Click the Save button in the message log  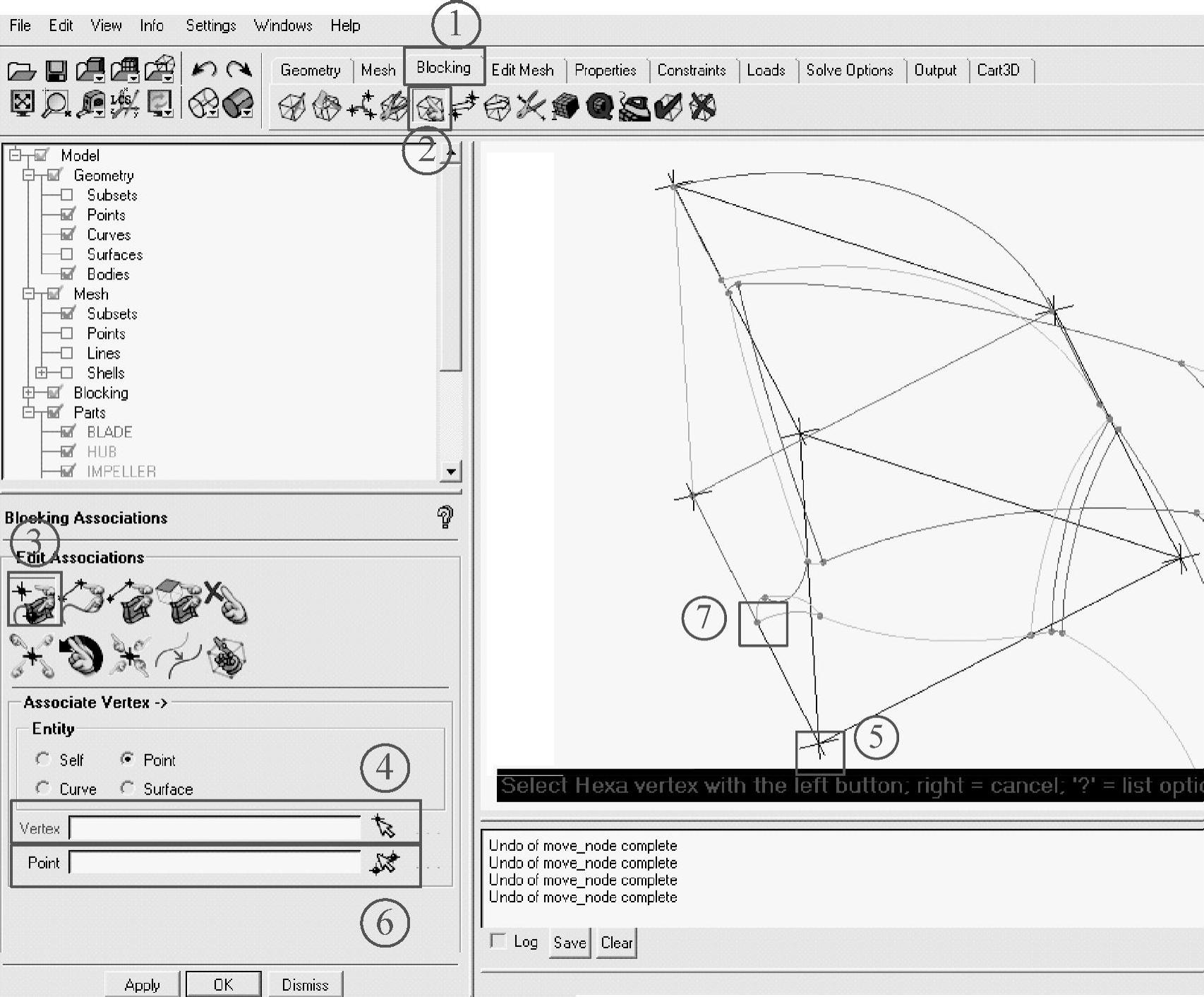click(570, 943)
